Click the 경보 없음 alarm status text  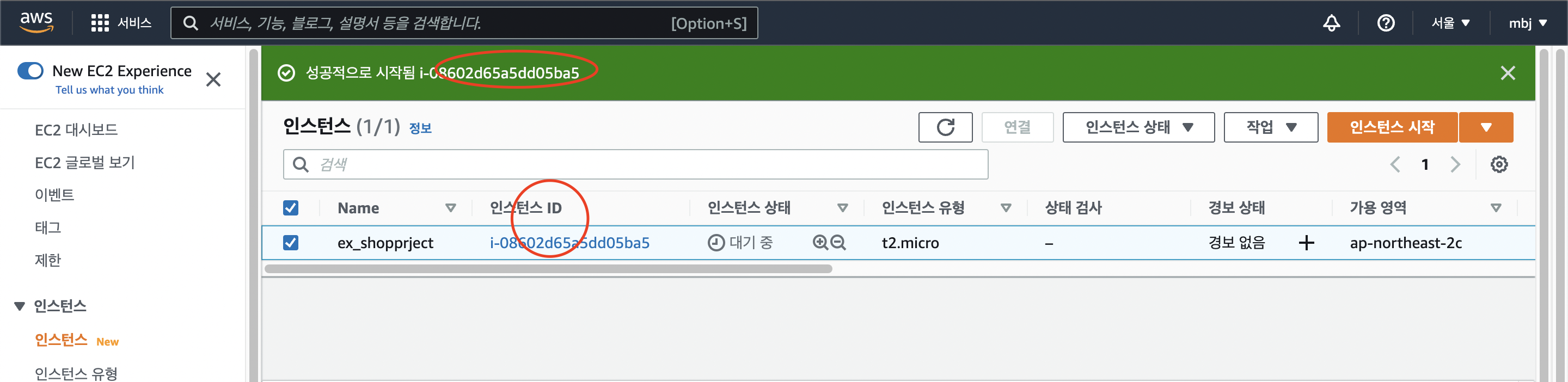click(1236, 243)
